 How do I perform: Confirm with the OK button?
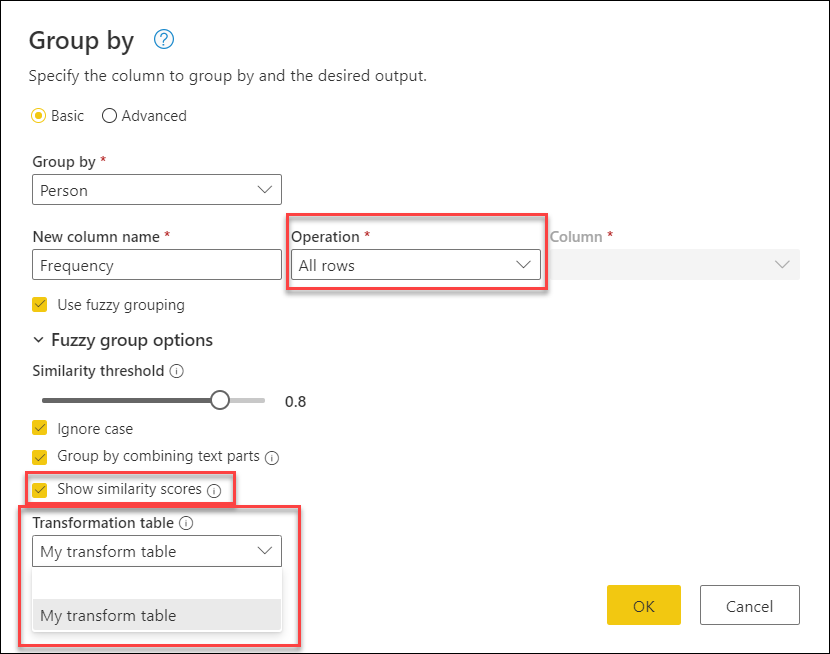pyautogui.click(x=644, y=605)
